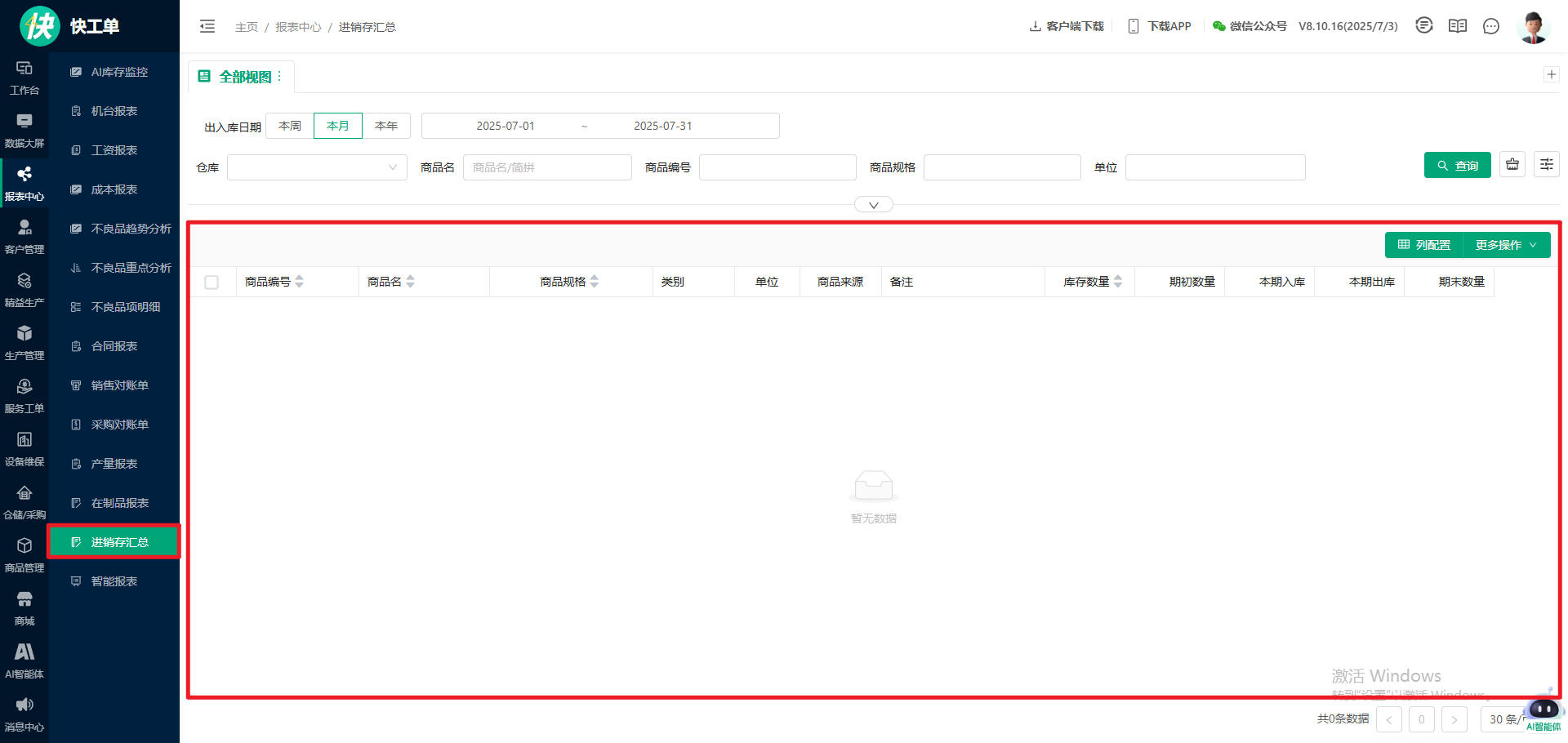This screenshot has width=1568, height=743.
Task: Focus the 商品名 input field
Action: [x=547, y=167]
